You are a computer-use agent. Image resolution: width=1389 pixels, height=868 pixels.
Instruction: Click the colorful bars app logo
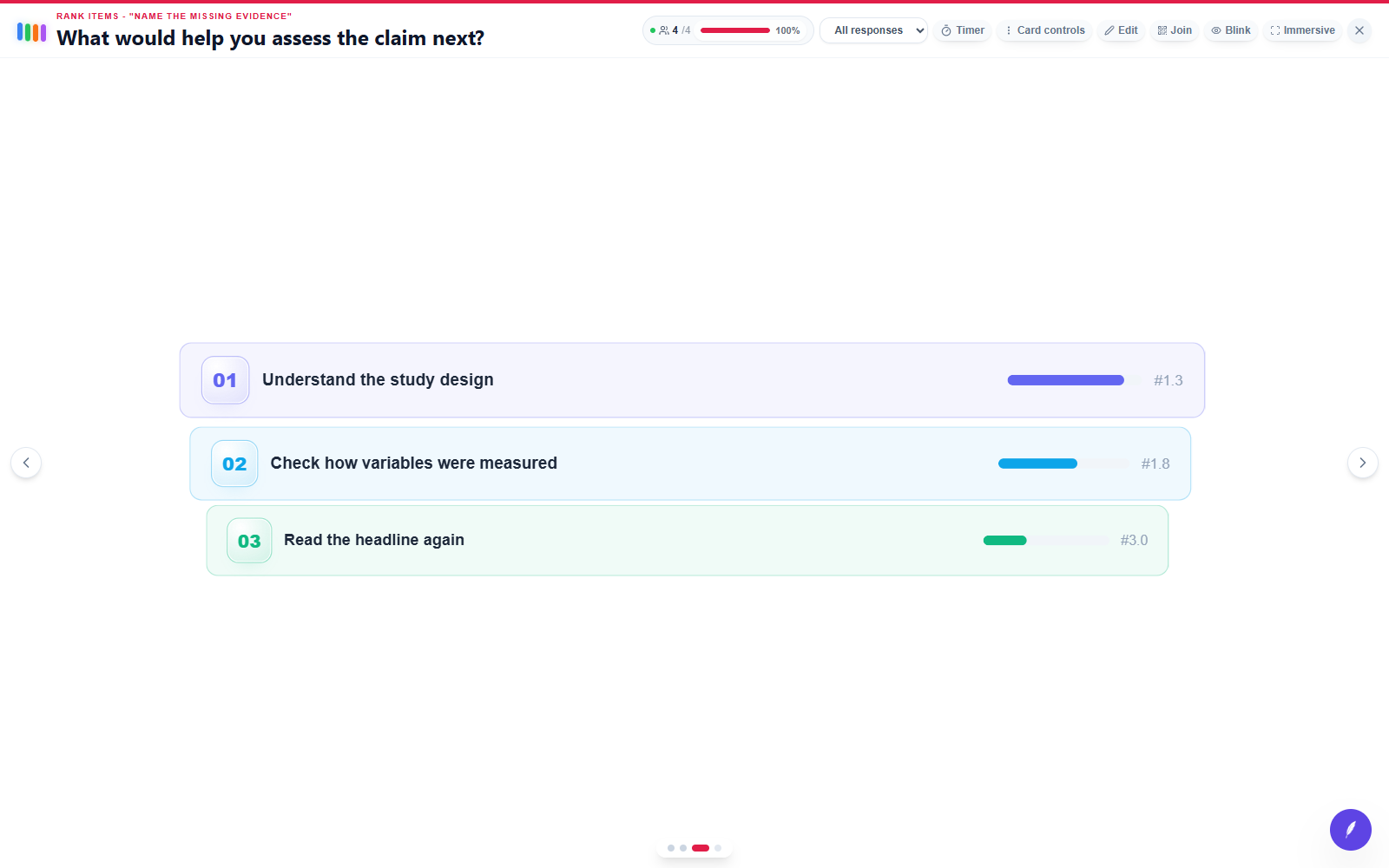(31, 33)
